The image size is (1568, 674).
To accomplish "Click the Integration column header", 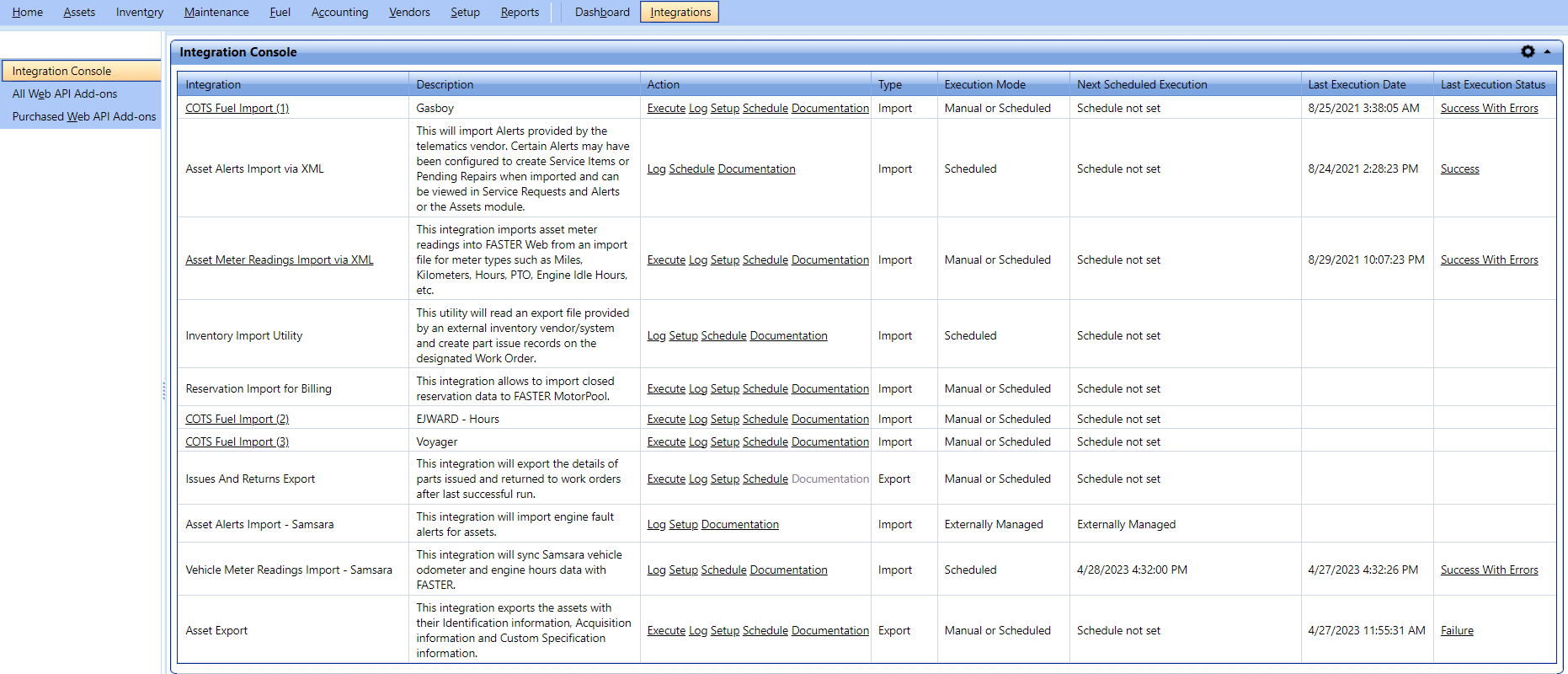I will pos(293,84).
